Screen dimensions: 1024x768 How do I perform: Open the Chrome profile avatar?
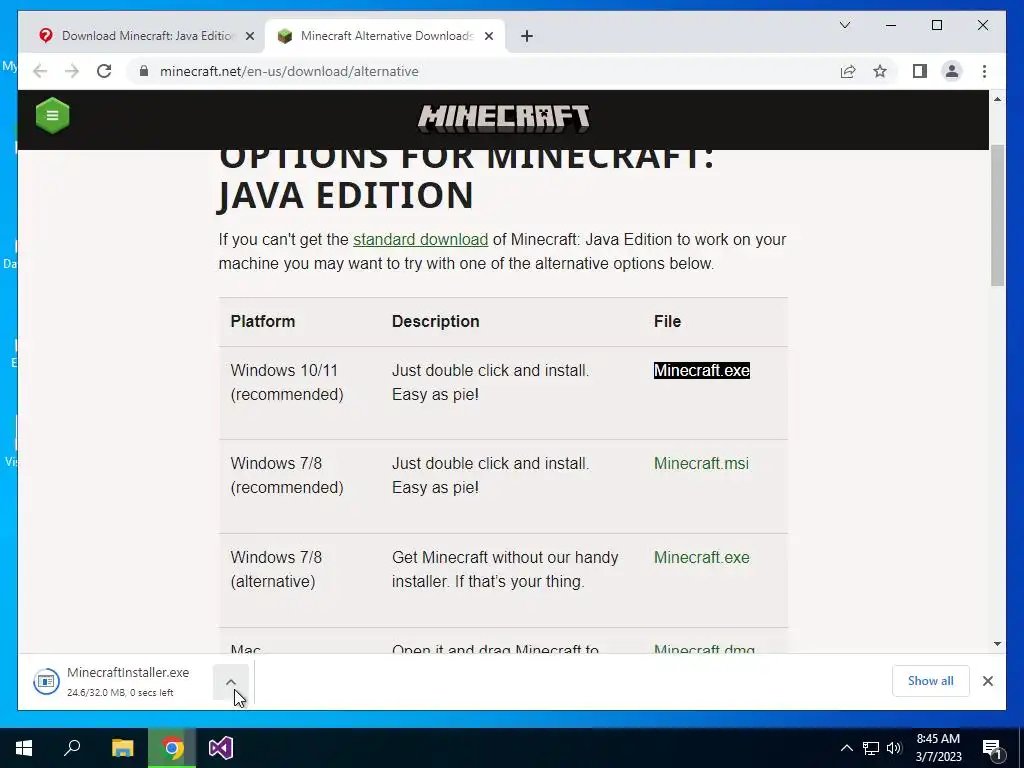[x=952, y=71]
